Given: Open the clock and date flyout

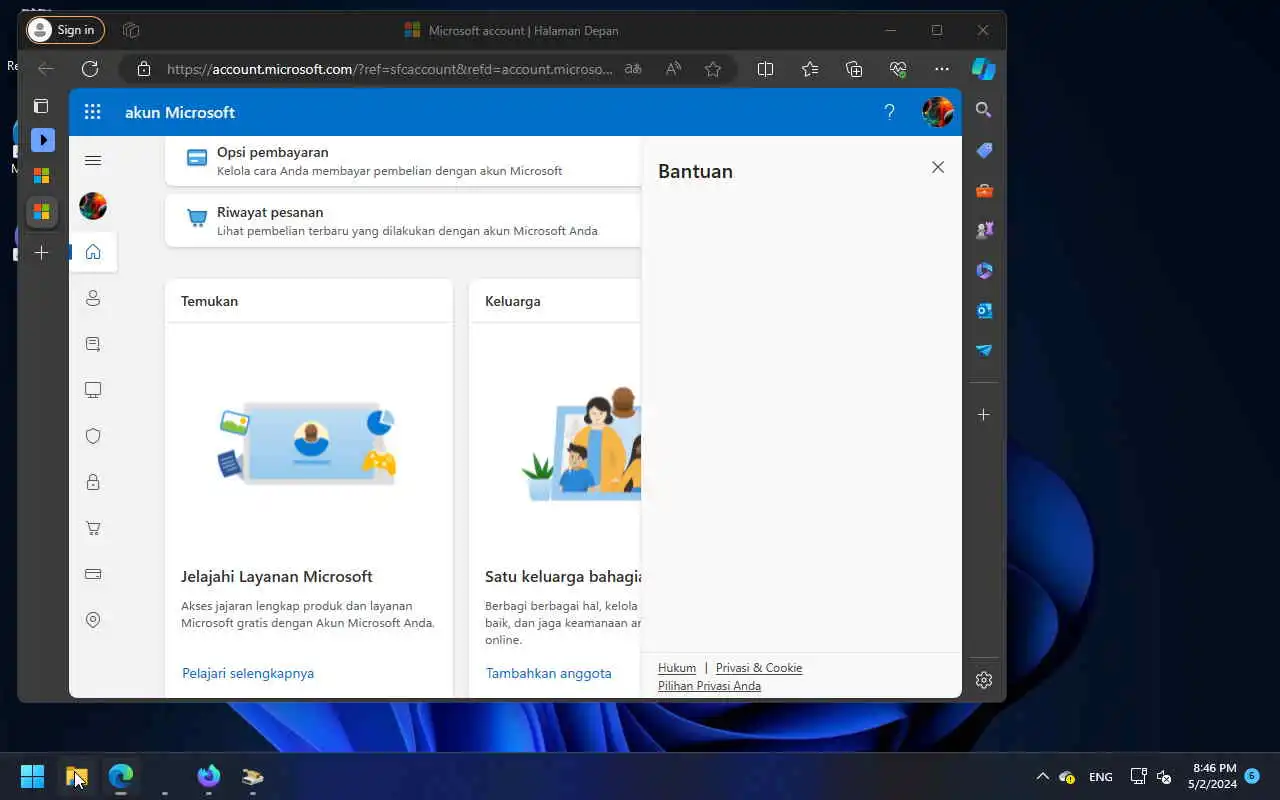Looking at the screenshot, I should click(x=1213, y=776).
